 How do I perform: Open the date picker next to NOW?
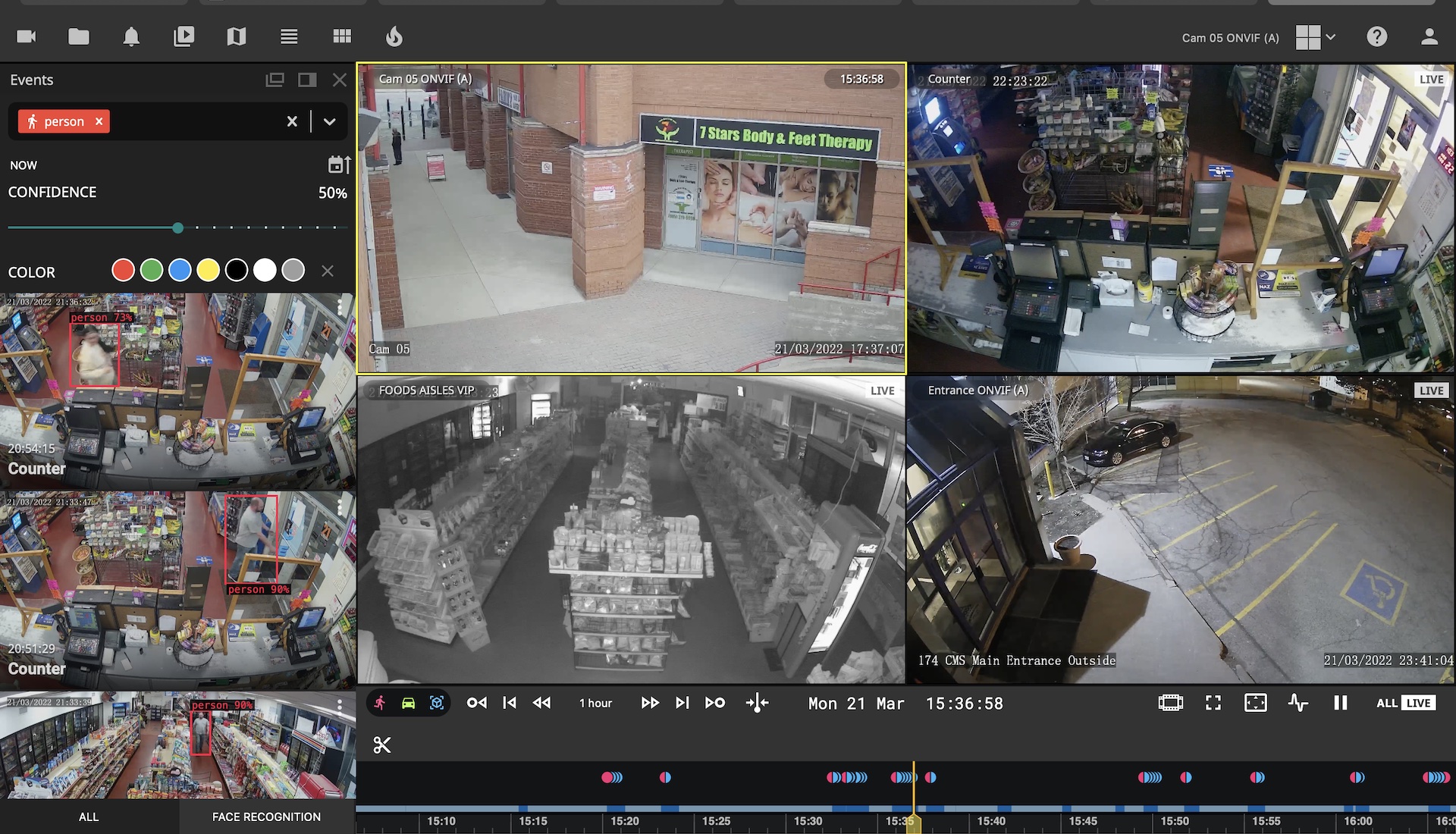coord(339,165)
